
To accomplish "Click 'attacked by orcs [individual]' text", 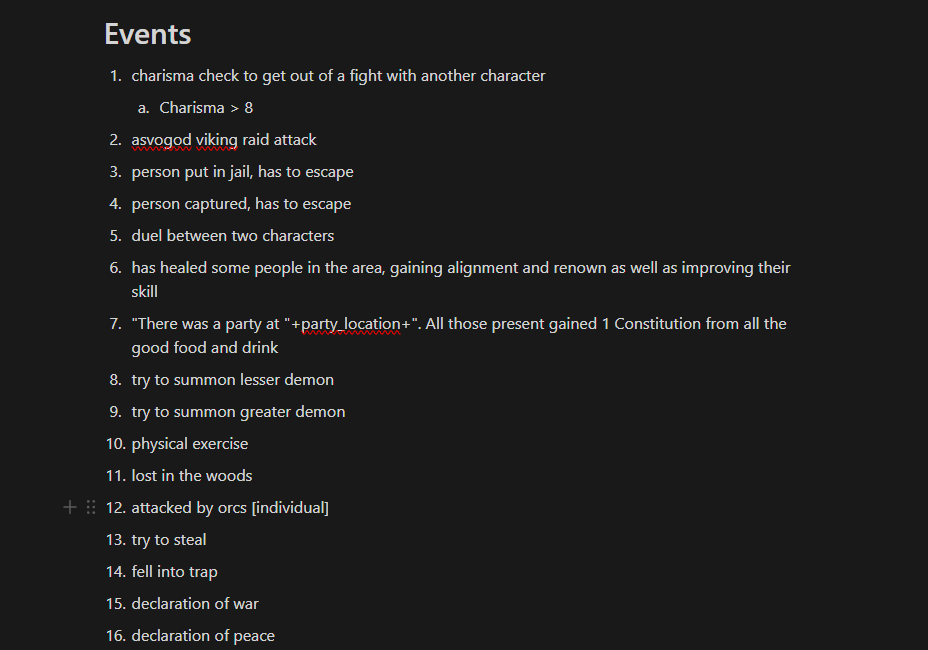I will pos(230,508).
